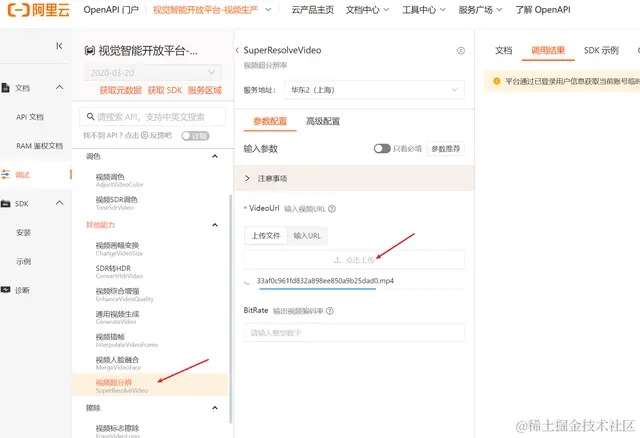640x438 pixels.
Task: Open 了解 OpenAPI in the top navigation
Action: click(x=543, y=10)
